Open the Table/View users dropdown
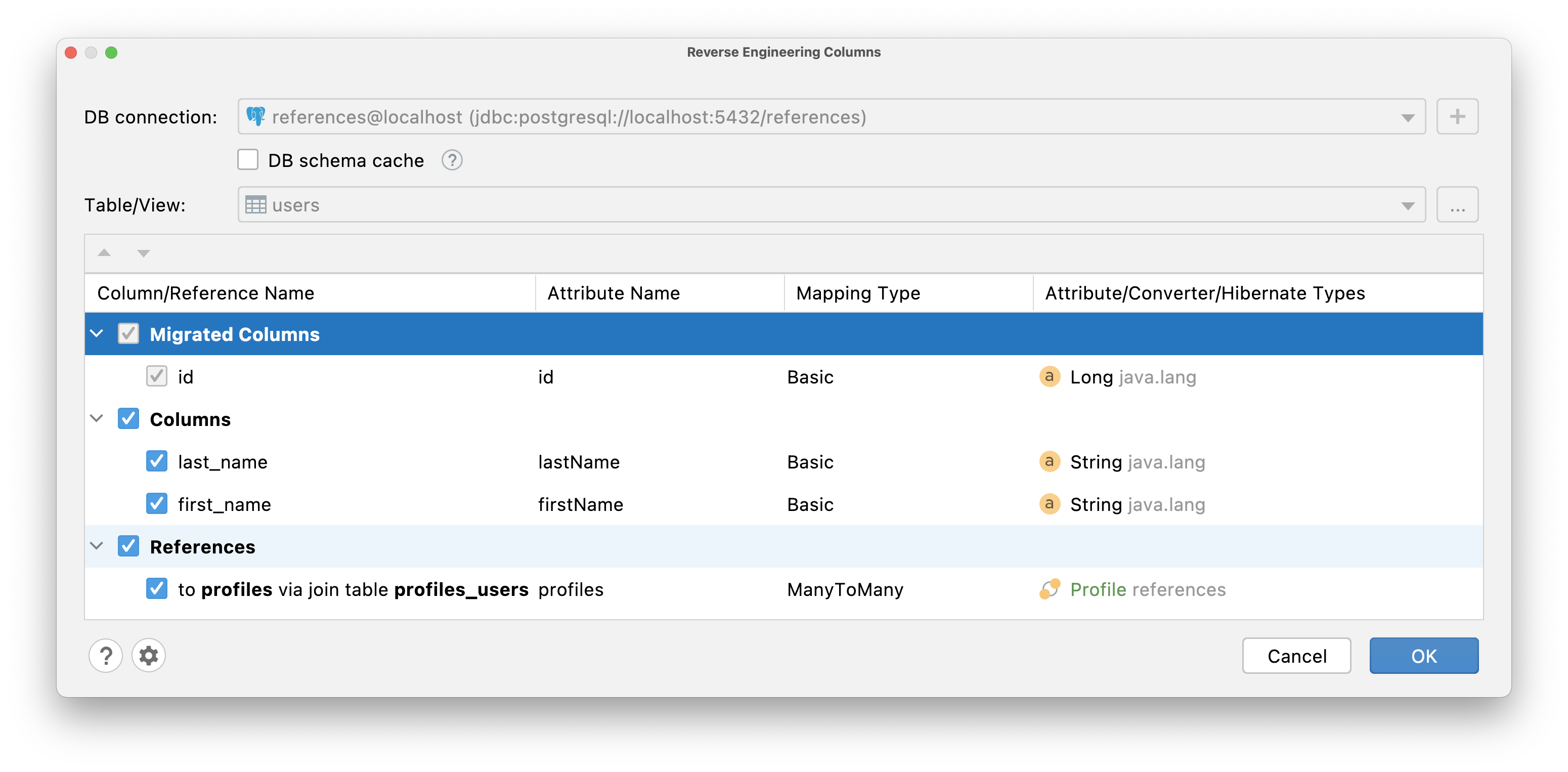This screenshot has height=772, width=1568. tap(1407, 205)
